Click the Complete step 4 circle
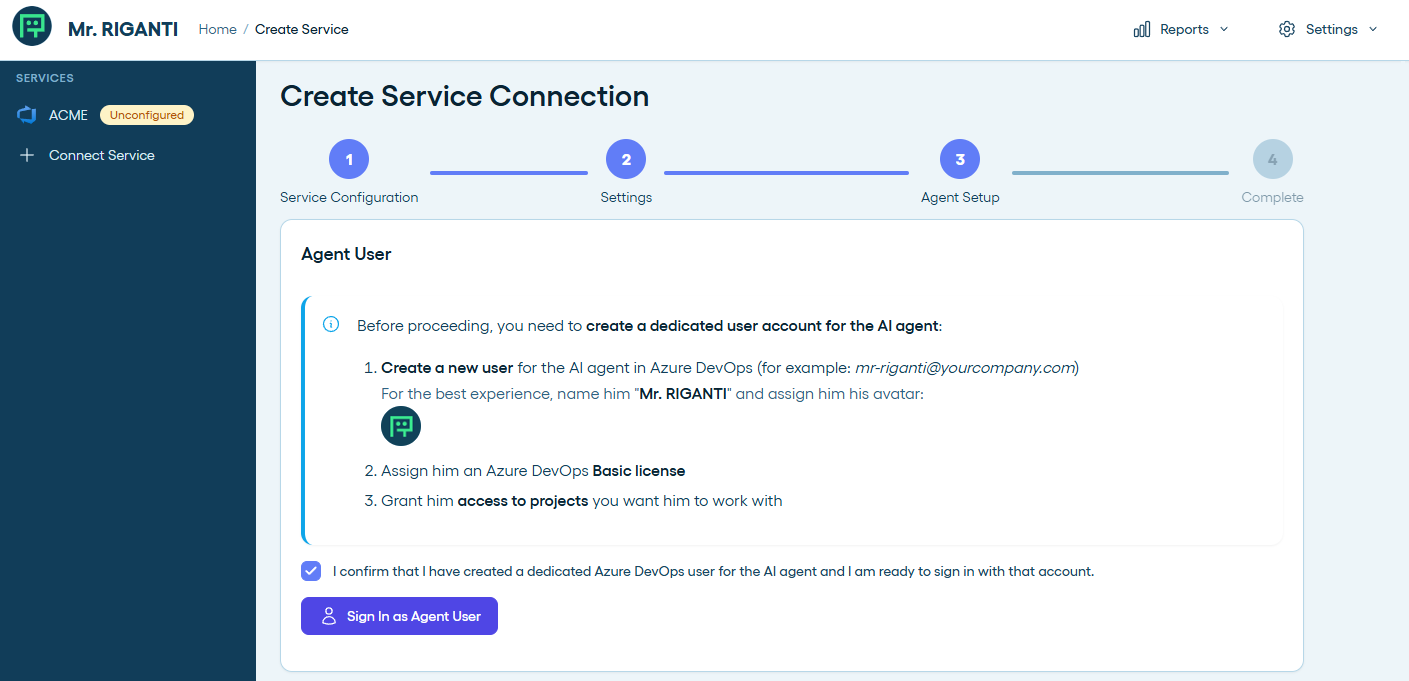The width and height of the screenshot is (1409, 681). pos(1272,158)
